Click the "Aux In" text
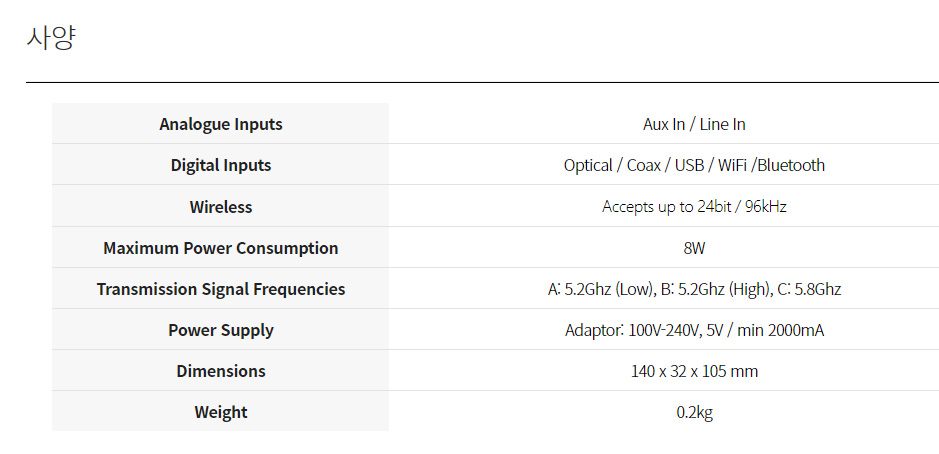 (x=664, y=124)
